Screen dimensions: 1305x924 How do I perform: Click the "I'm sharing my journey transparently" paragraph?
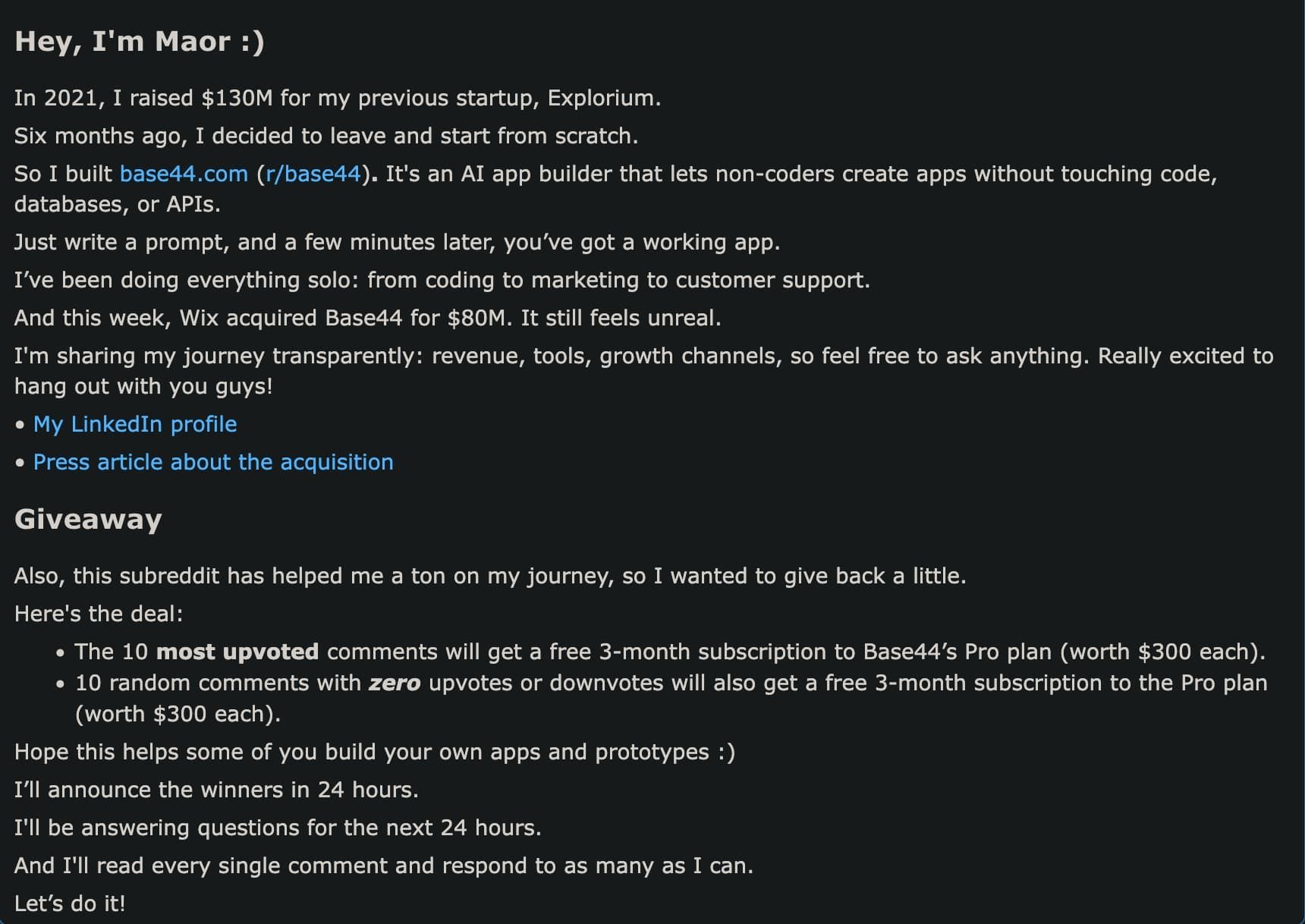pyautogui.click(x=643, y=371)
